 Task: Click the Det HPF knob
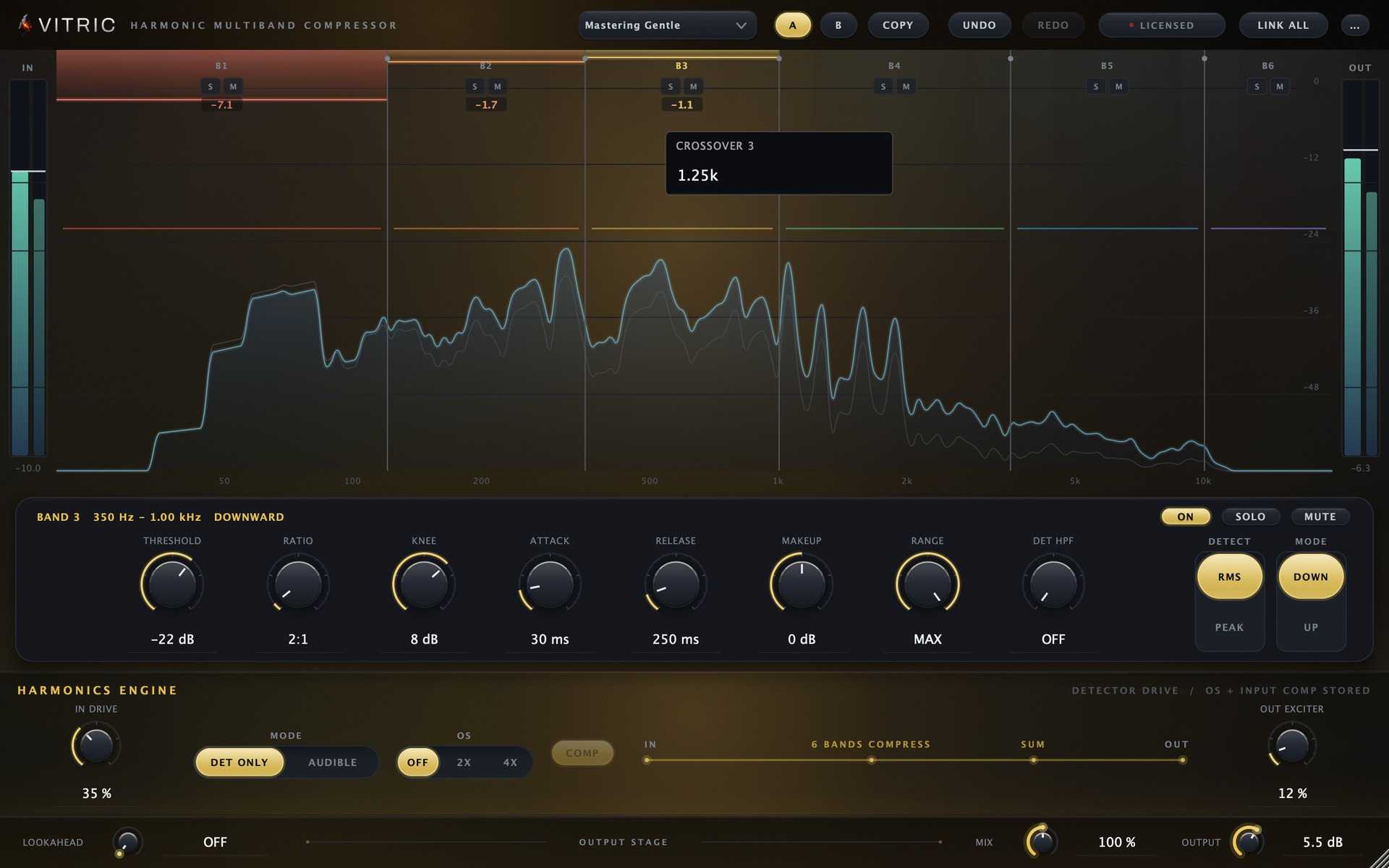[x=1053, y=583]
